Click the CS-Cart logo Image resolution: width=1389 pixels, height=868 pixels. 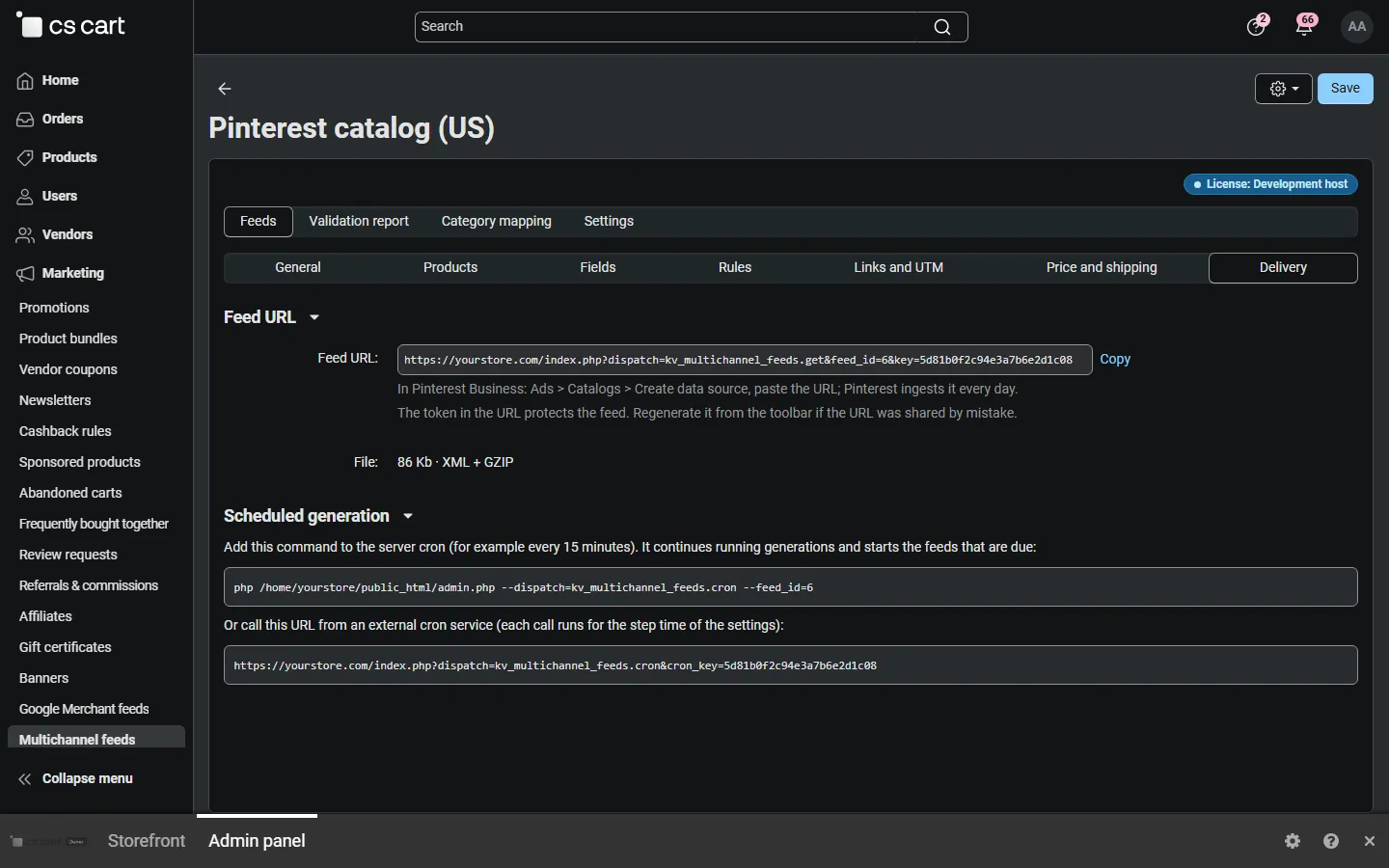pyautogui.click(x=70, y=26)
